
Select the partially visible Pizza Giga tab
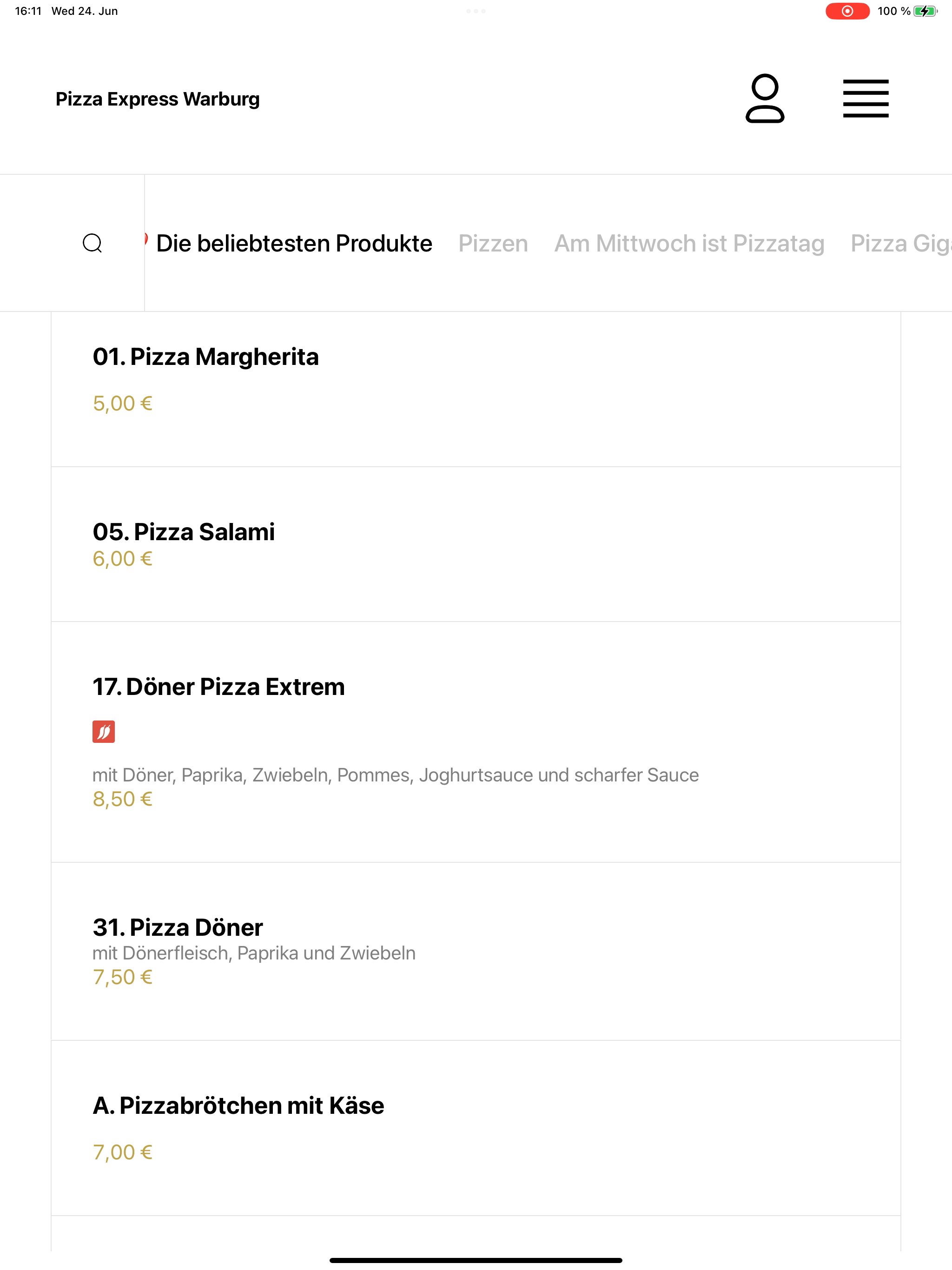pos(901,244)
